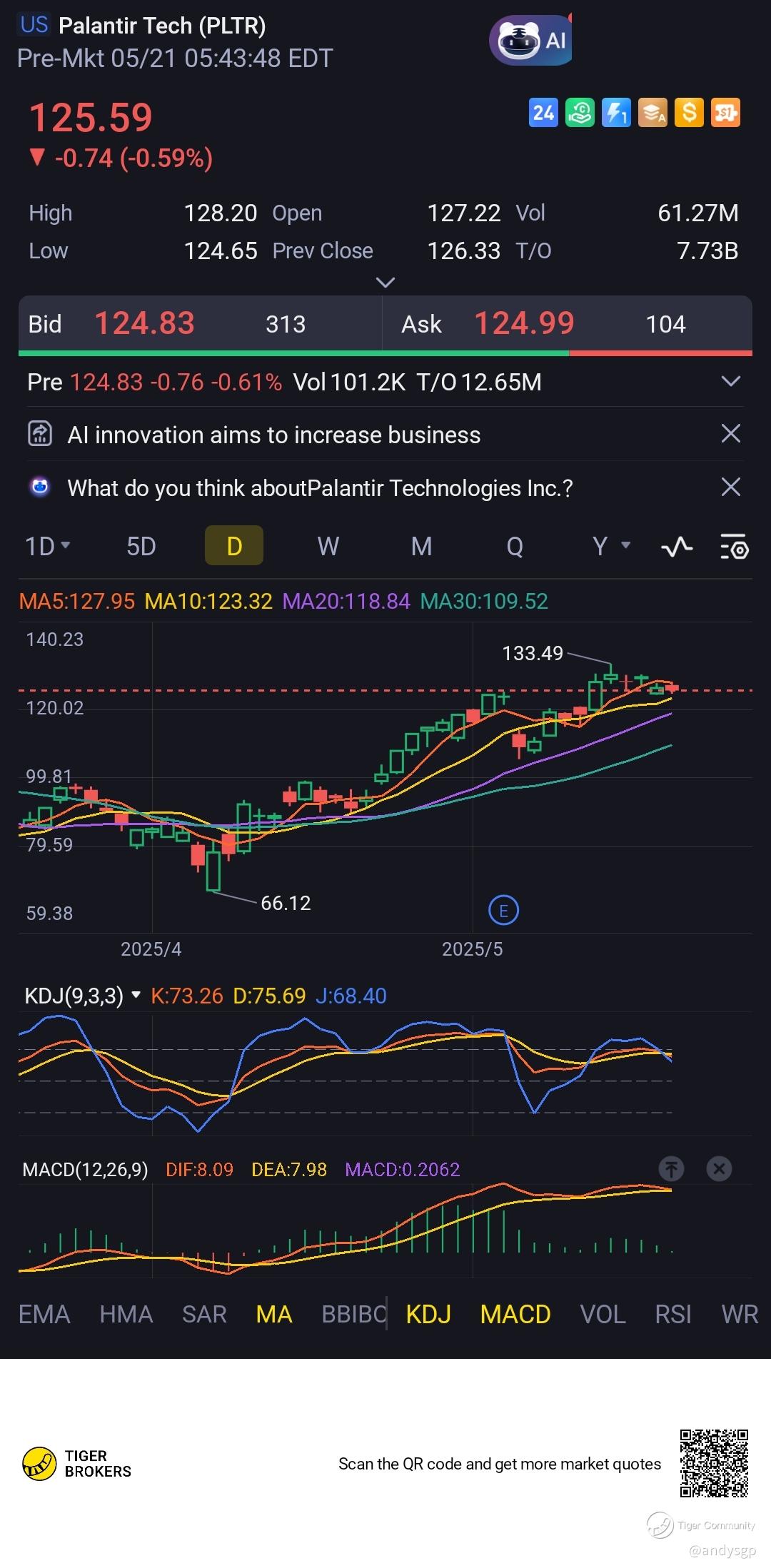Open the chart settings list icon
The width and height of the screenshot is (771, 1568).
[733, 547]
